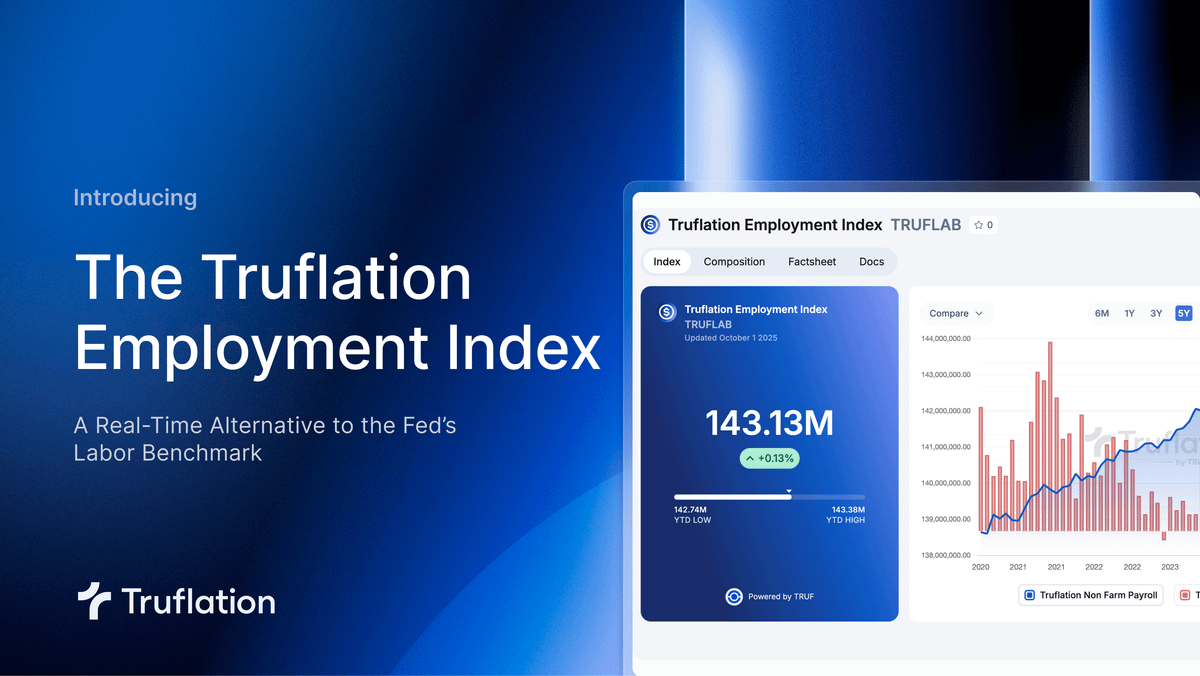Image resolution: width=1200 pixels, height=676 pixels.
Task: Click the blue square icon in the Non Farm Payroll legend
Action: click(1030, 595)
